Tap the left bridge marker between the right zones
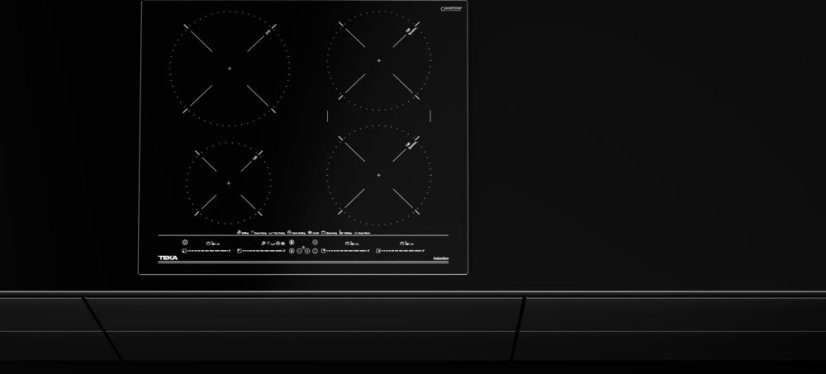The height and width of the screenshot is (374, 826). 327,115
